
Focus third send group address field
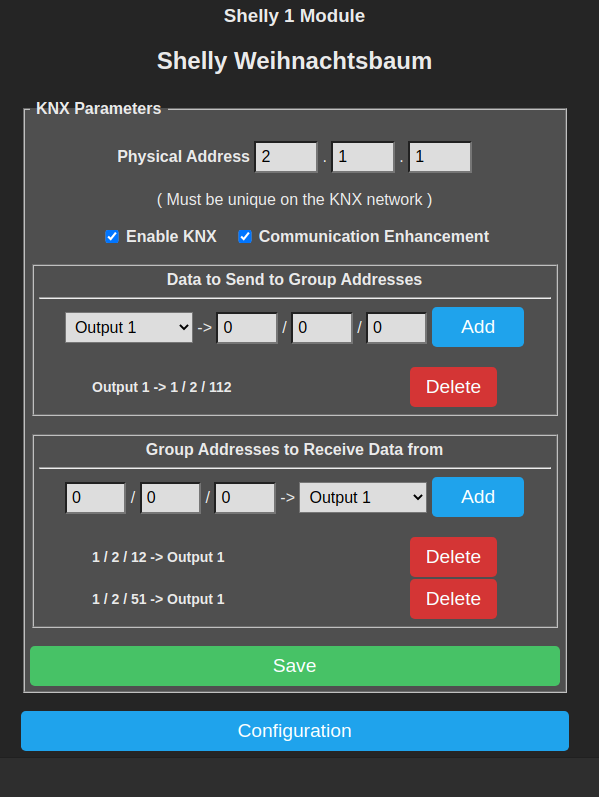(397, 328)
